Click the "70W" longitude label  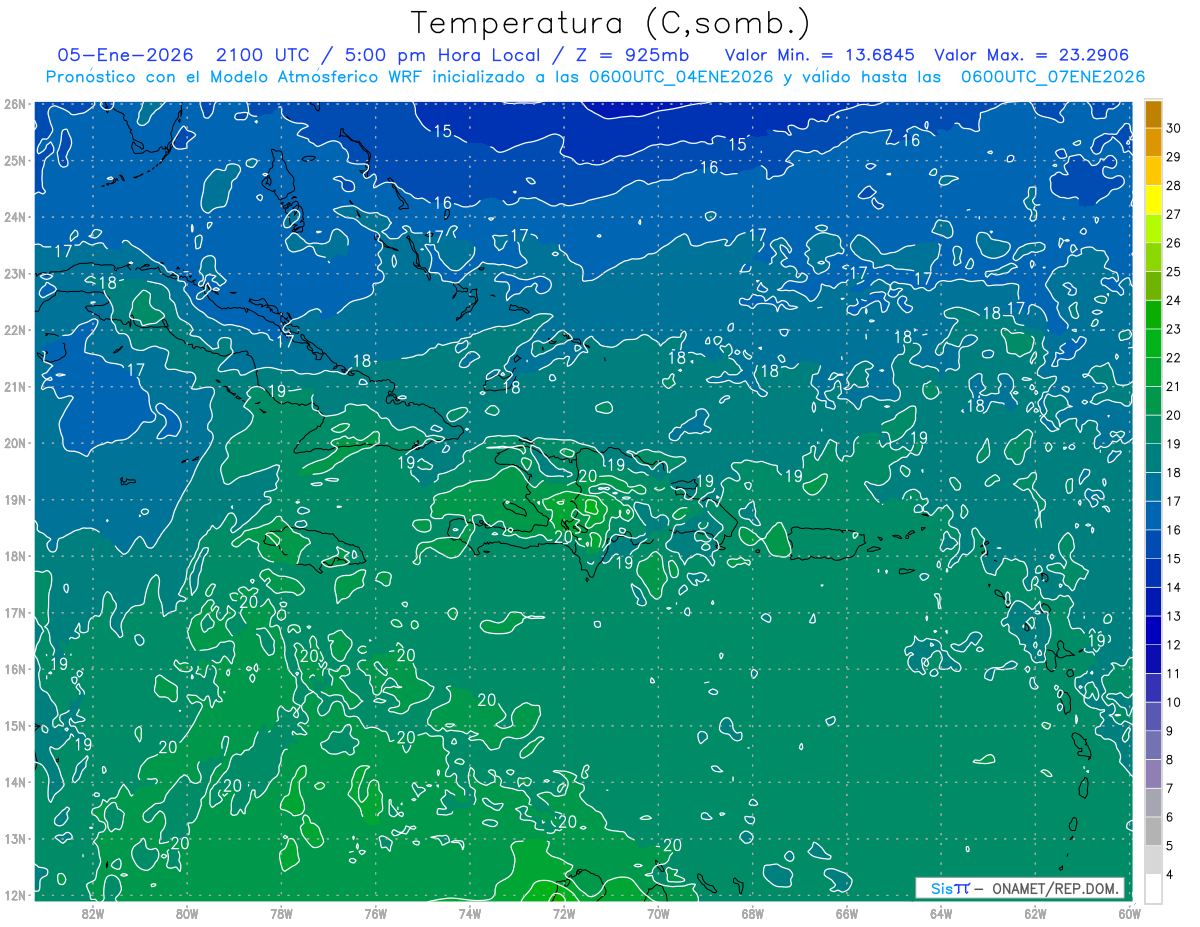click(x=658, y=913)
